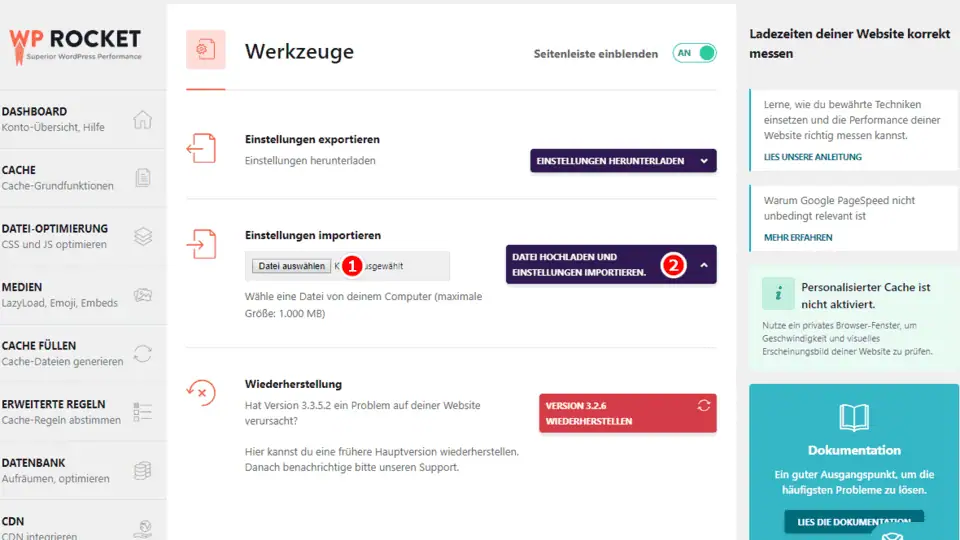Open the Mehr erfahren link
The height and width of the screenshot is (540, 960).
[798, 238]
